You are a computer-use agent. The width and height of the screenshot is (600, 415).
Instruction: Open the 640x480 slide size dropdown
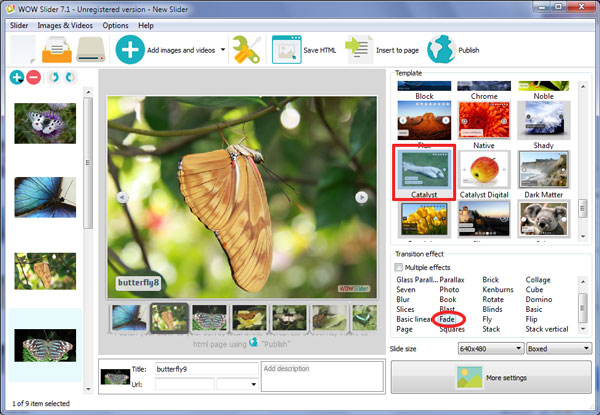pos(491,348)
